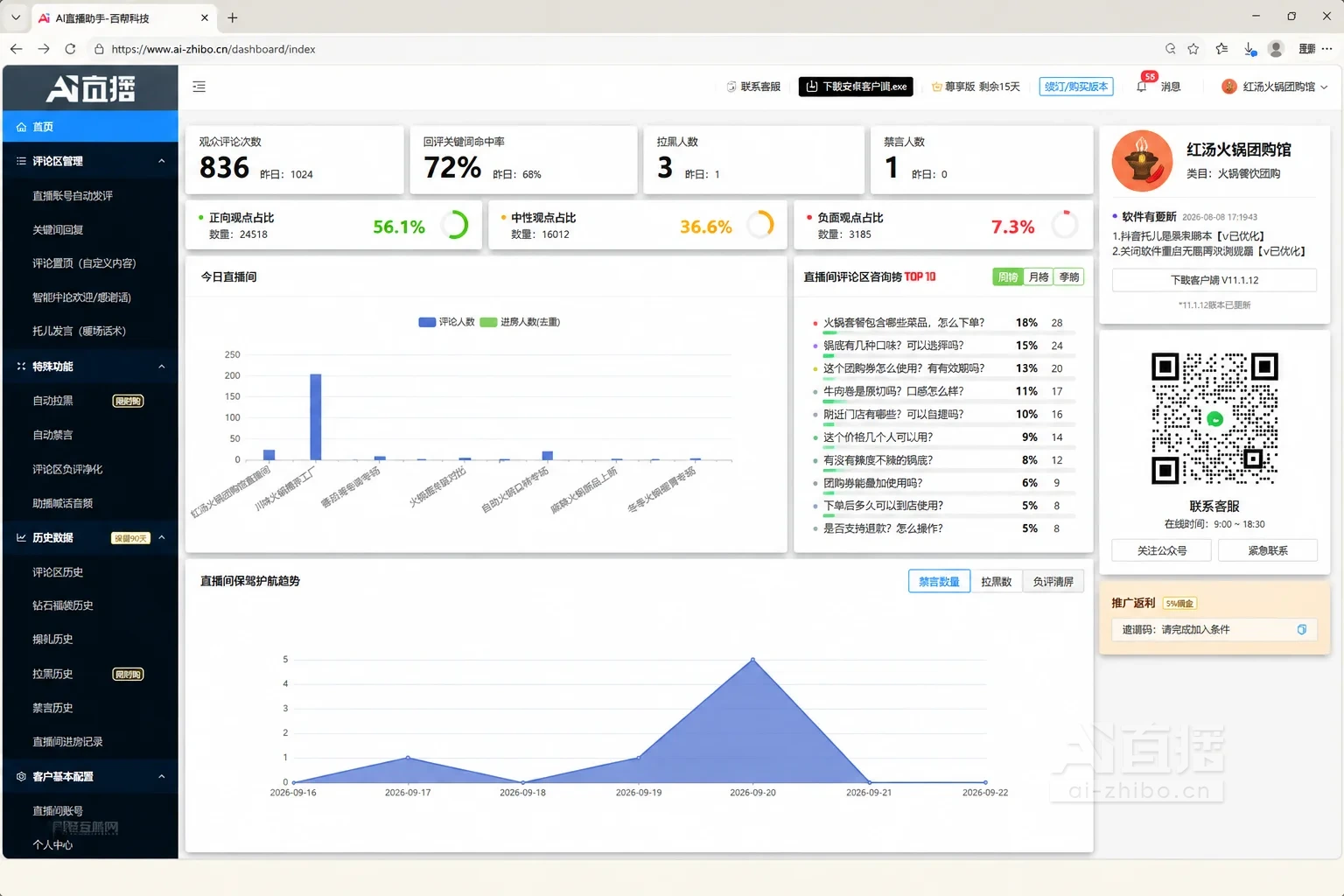Toggle the 评论人数 legend series
The width and height of the screenshot is (1344, 896).
point(446,322)
